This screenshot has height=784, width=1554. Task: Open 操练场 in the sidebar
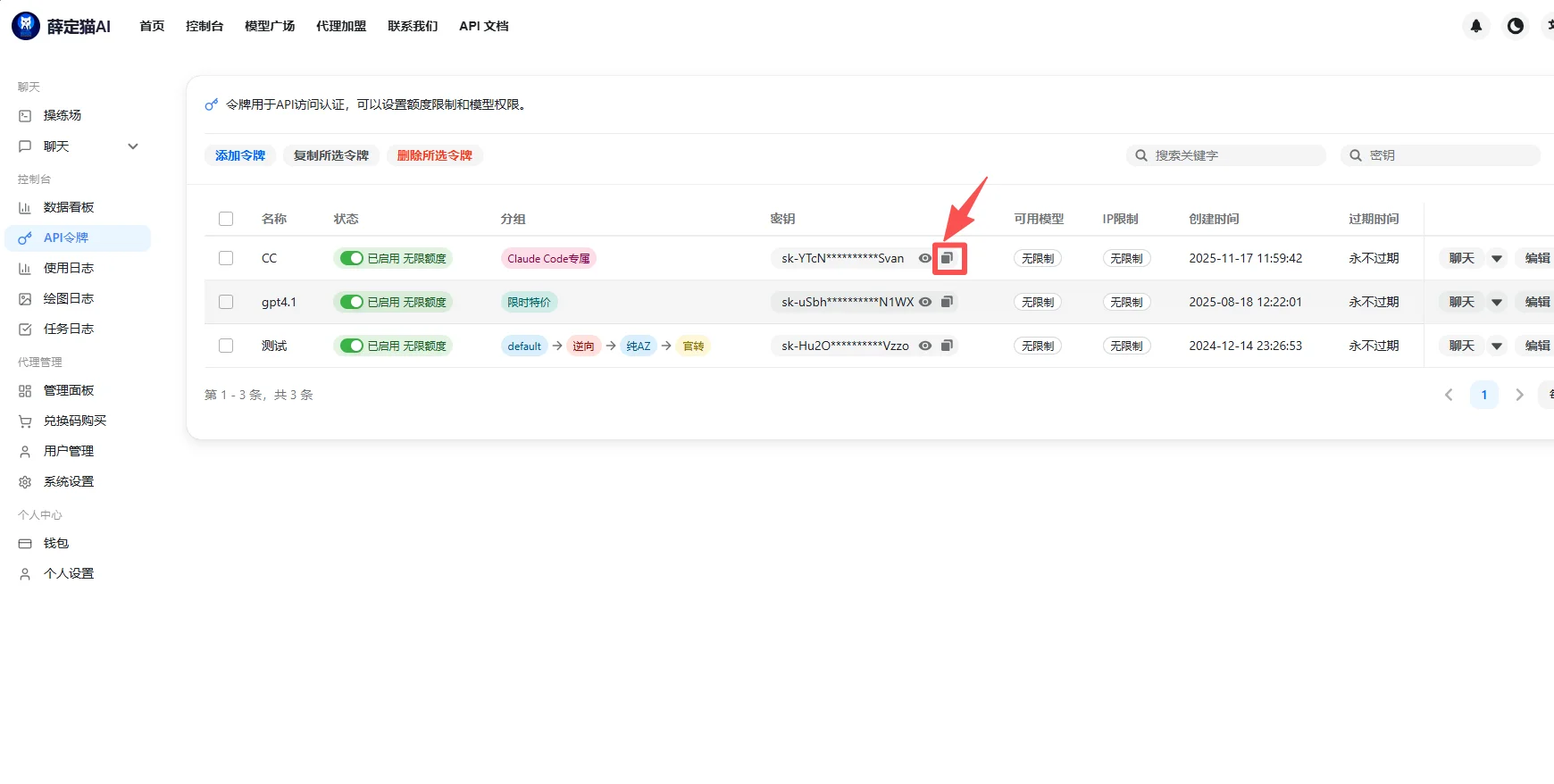[x=78, y=115]
